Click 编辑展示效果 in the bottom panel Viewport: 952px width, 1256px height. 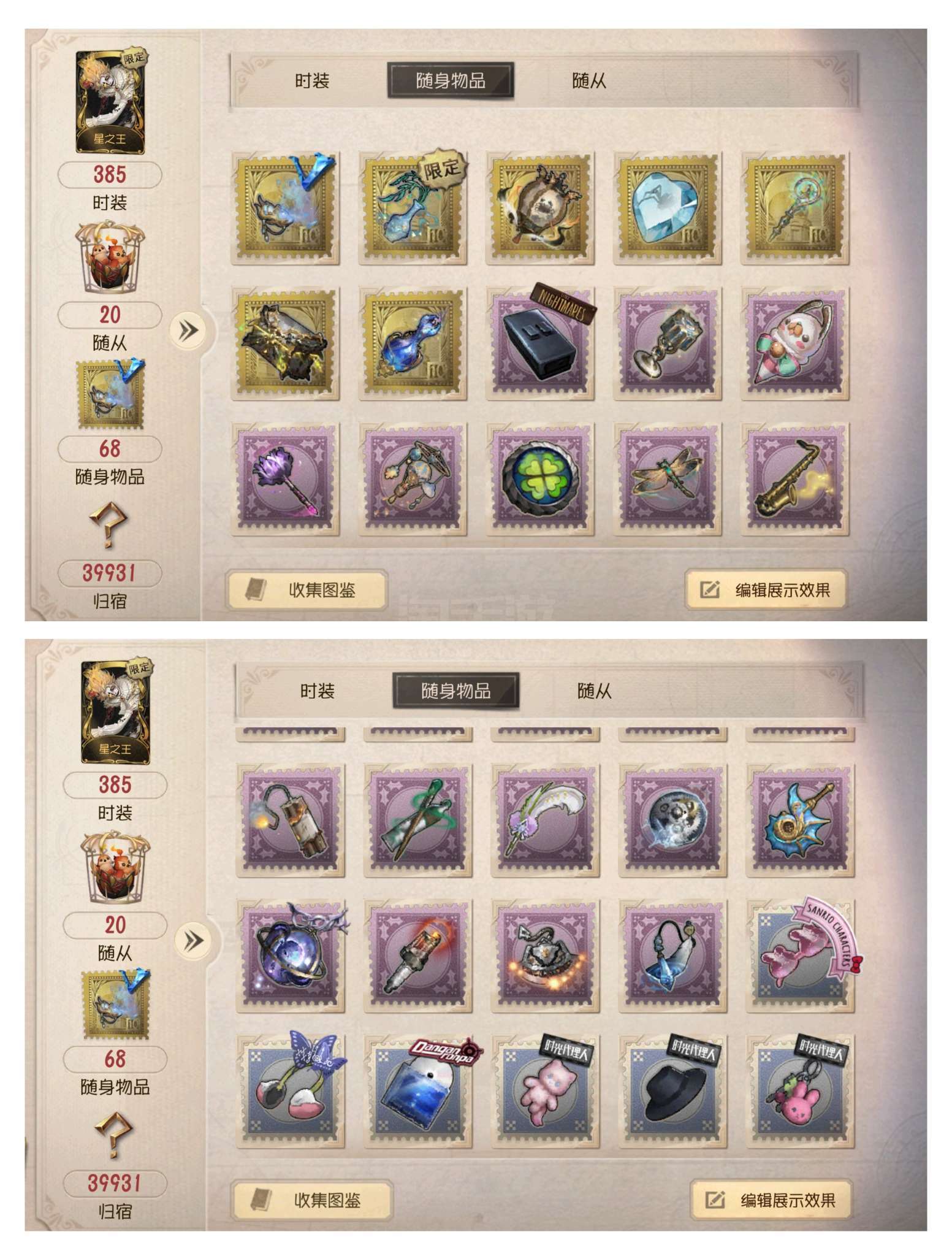point(771,1200)
